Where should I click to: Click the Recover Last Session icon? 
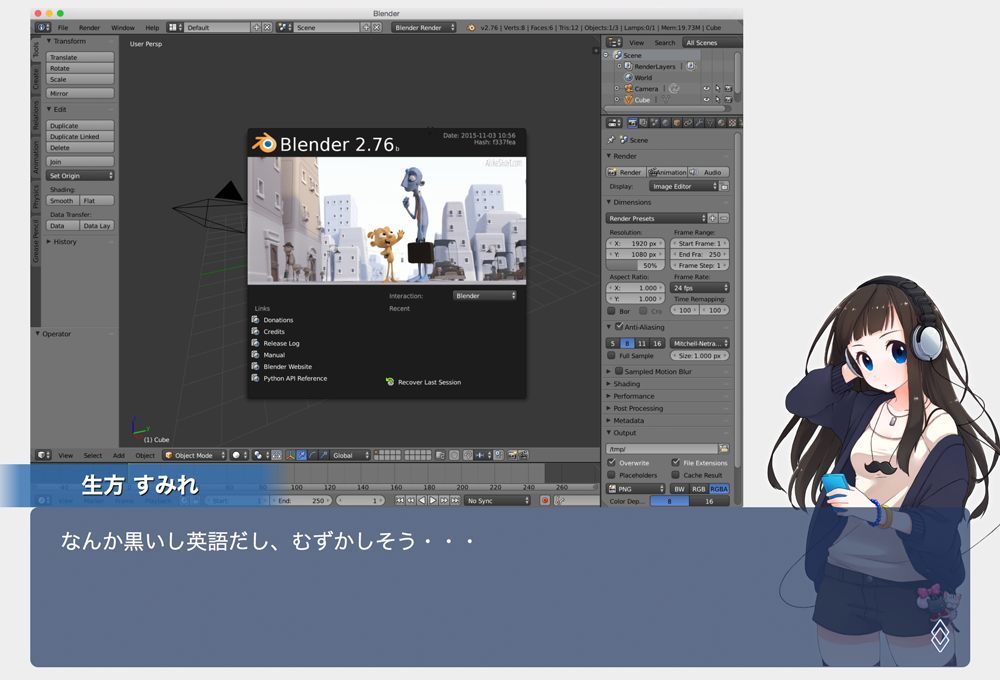390,382
